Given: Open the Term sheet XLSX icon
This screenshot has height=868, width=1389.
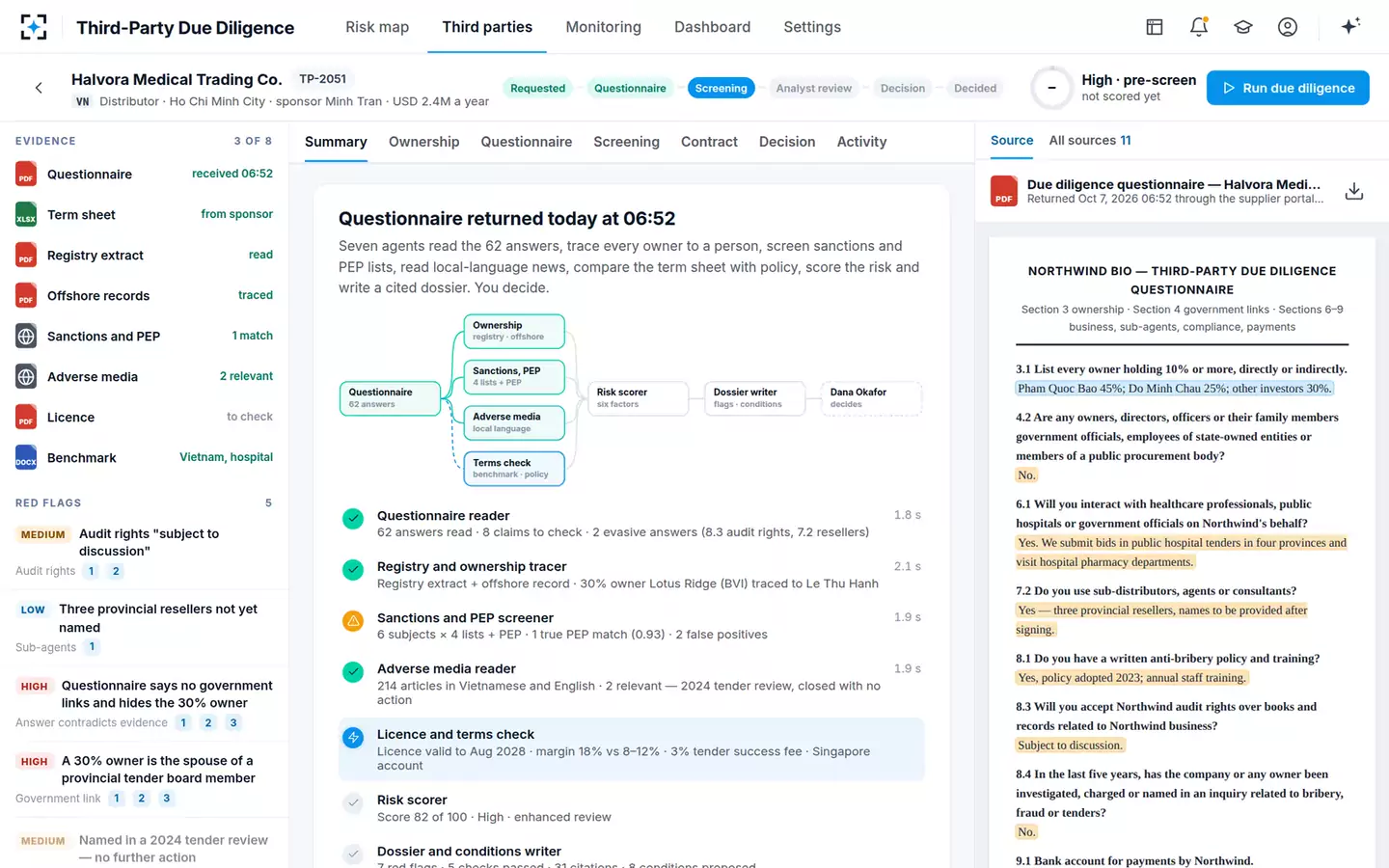Looking at the screenshot, I should click(26, 215).
